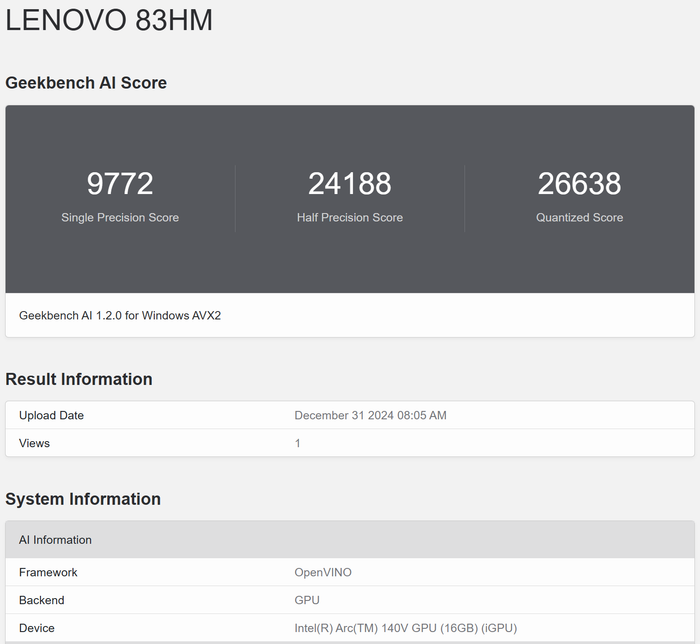The width and height of the screenshot is (700, 644).
Task: Click the OpenVINO framework value
Action: [323, 572]
